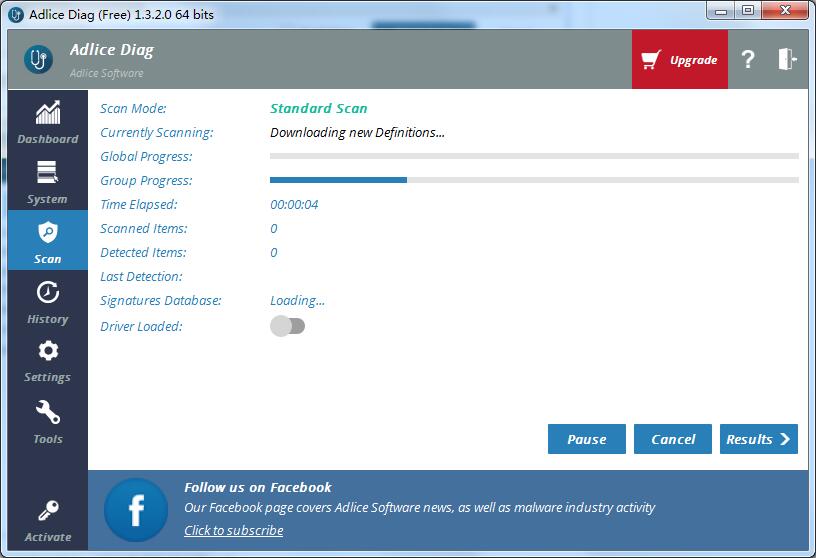Click the Last Detection label
The image size is (816, 558).
(142, 276)
